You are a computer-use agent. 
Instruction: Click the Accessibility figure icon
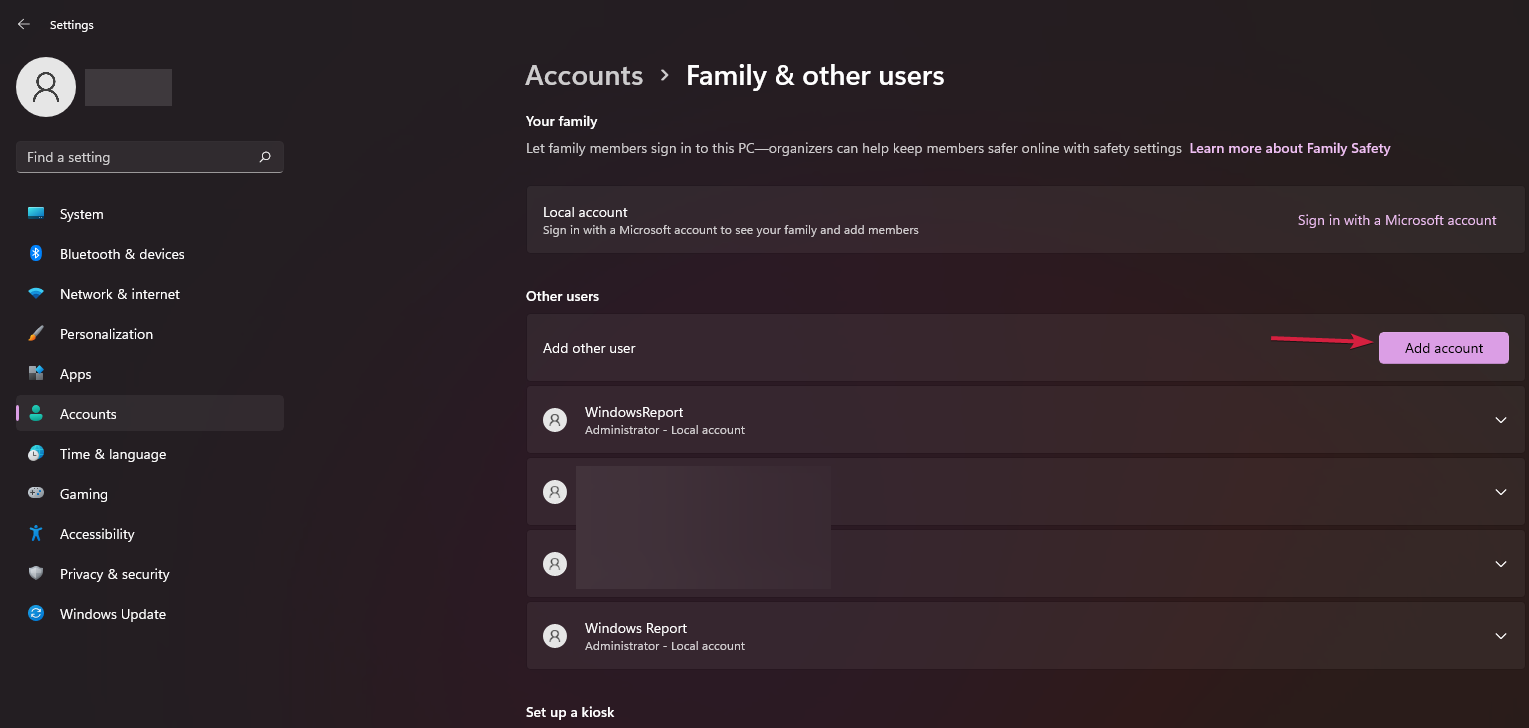(36, 534)
